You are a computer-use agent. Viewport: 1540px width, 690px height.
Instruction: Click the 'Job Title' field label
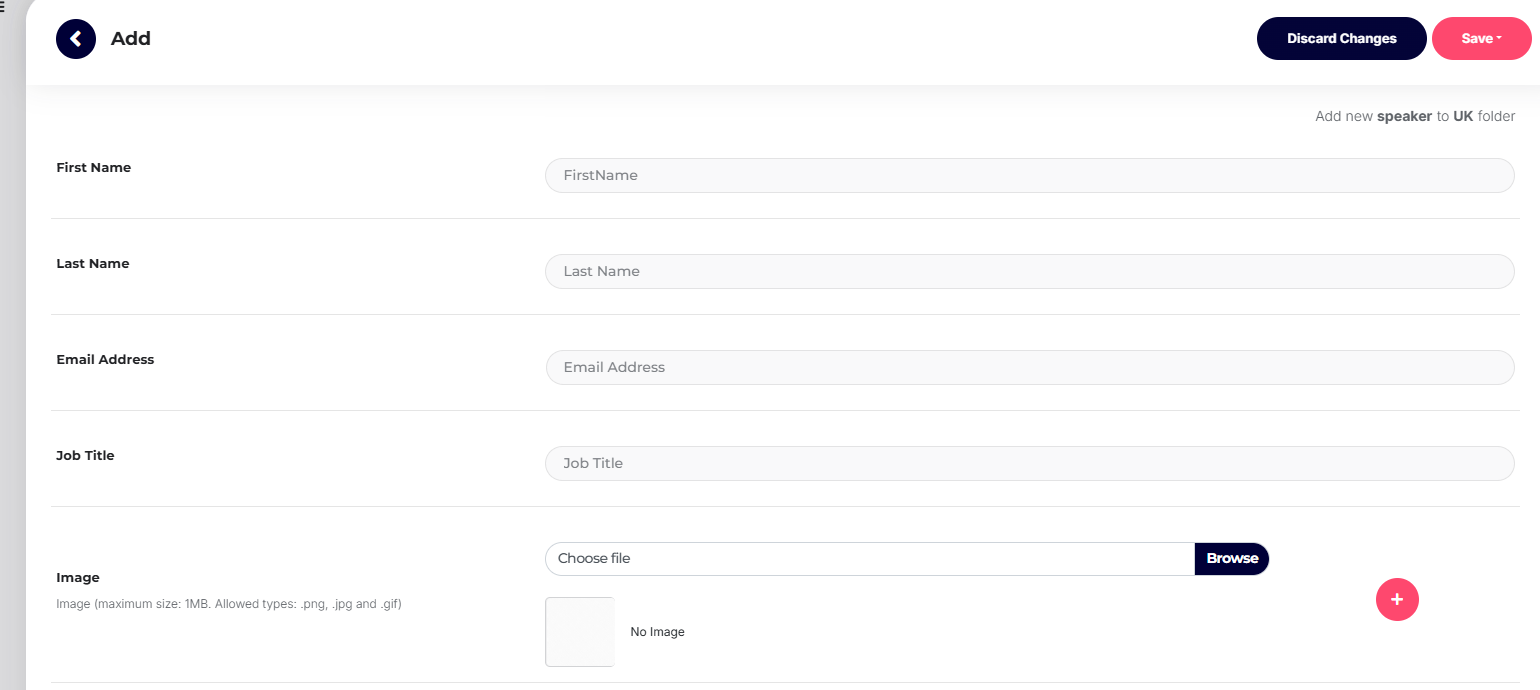click(x=85, y=456)
